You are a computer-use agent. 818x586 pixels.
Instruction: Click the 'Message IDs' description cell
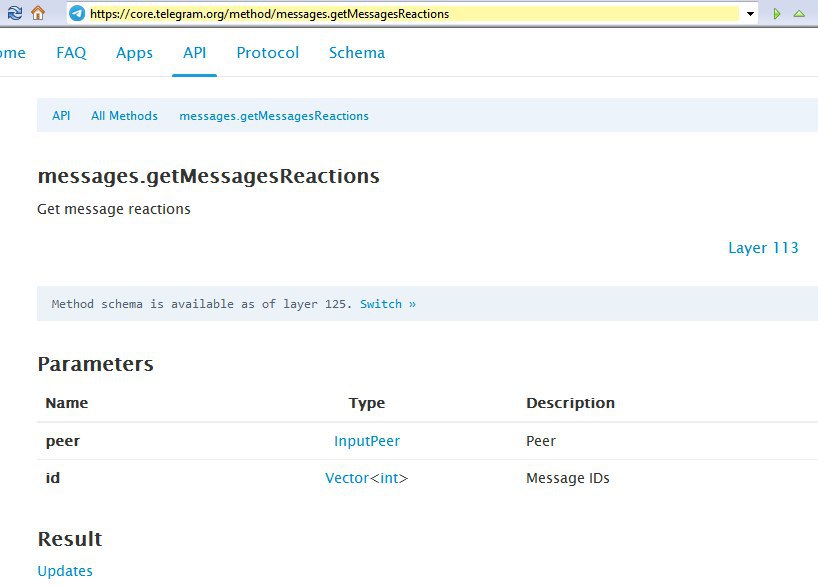click(x=568, y=478)
